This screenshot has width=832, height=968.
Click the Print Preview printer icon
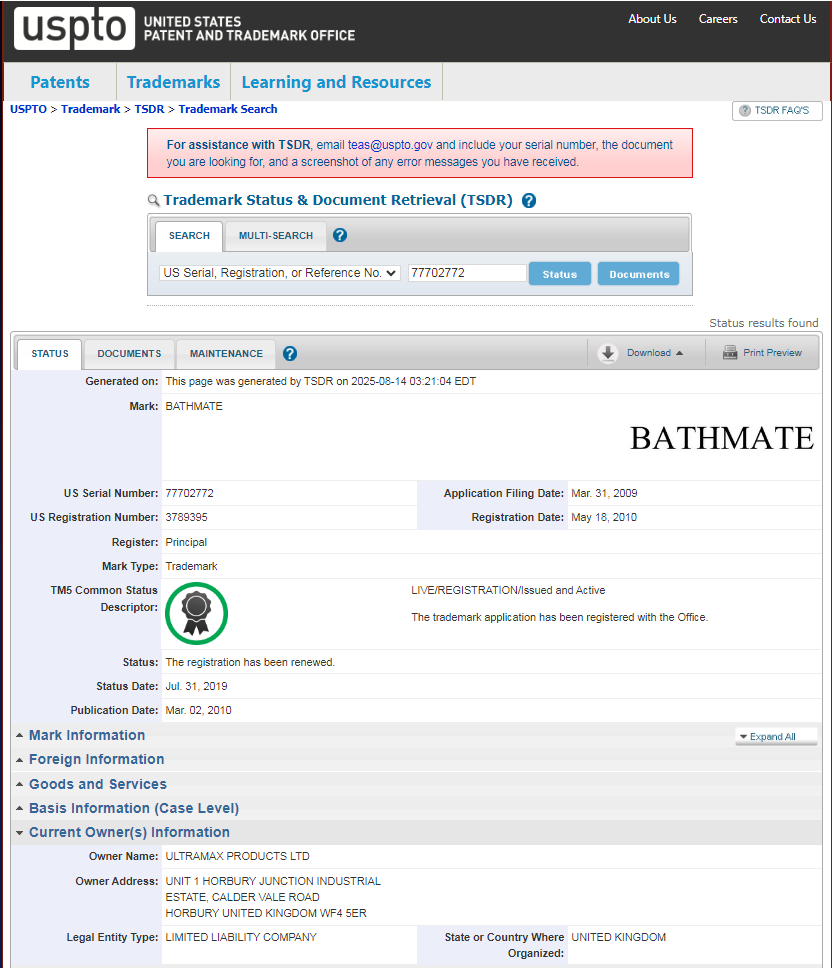(730, 353)
